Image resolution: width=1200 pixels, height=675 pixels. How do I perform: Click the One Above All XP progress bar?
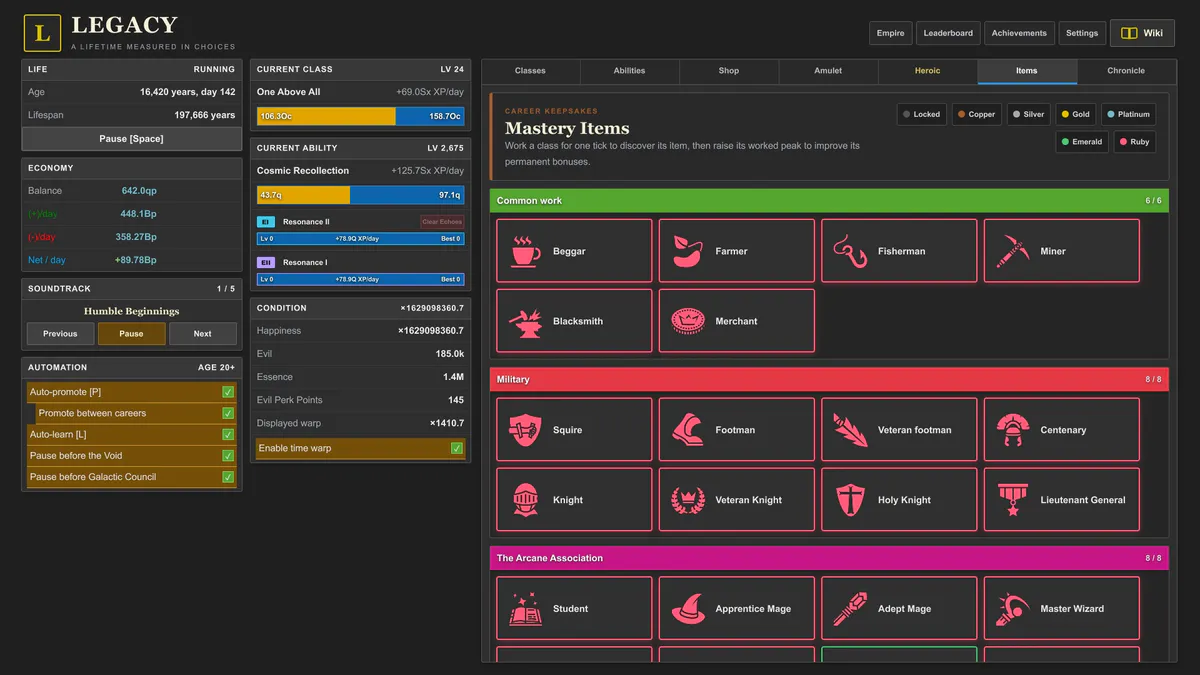click(x=360, y=116)
